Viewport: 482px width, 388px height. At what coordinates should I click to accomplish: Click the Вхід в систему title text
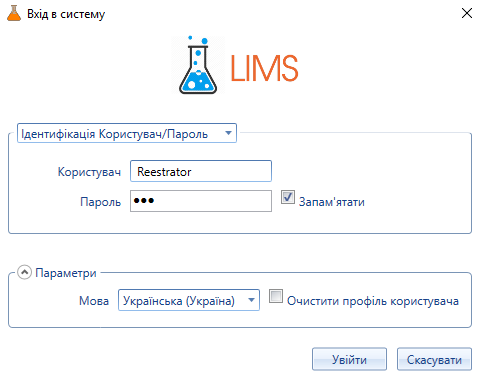(66, 14)
